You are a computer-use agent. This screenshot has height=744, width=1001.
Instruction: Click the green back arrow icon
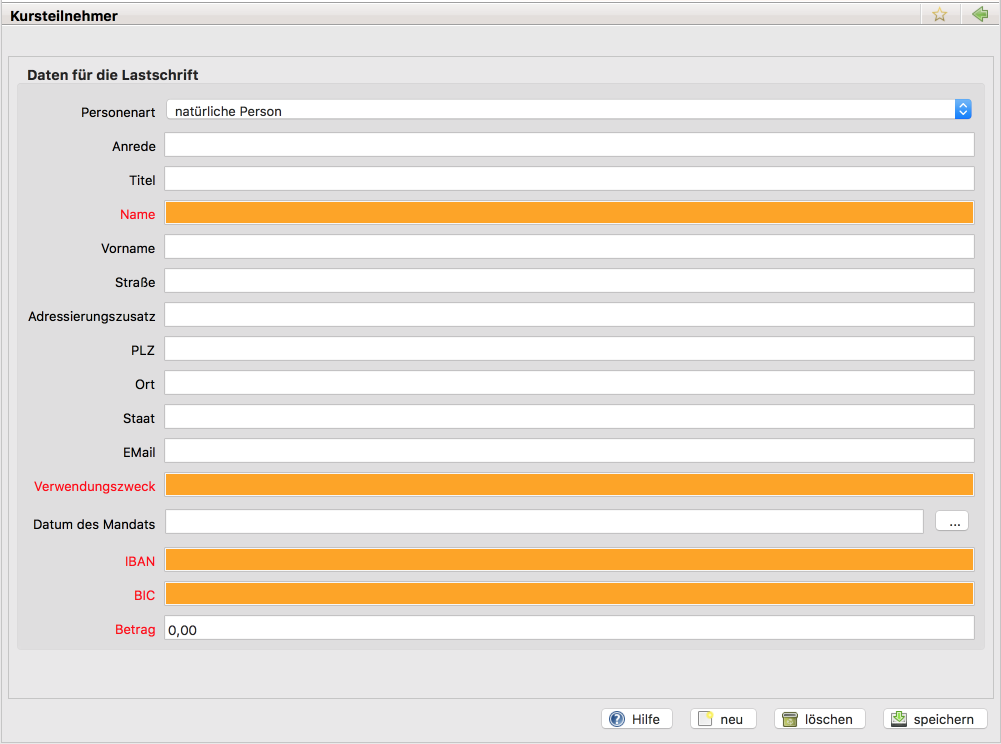979,15
